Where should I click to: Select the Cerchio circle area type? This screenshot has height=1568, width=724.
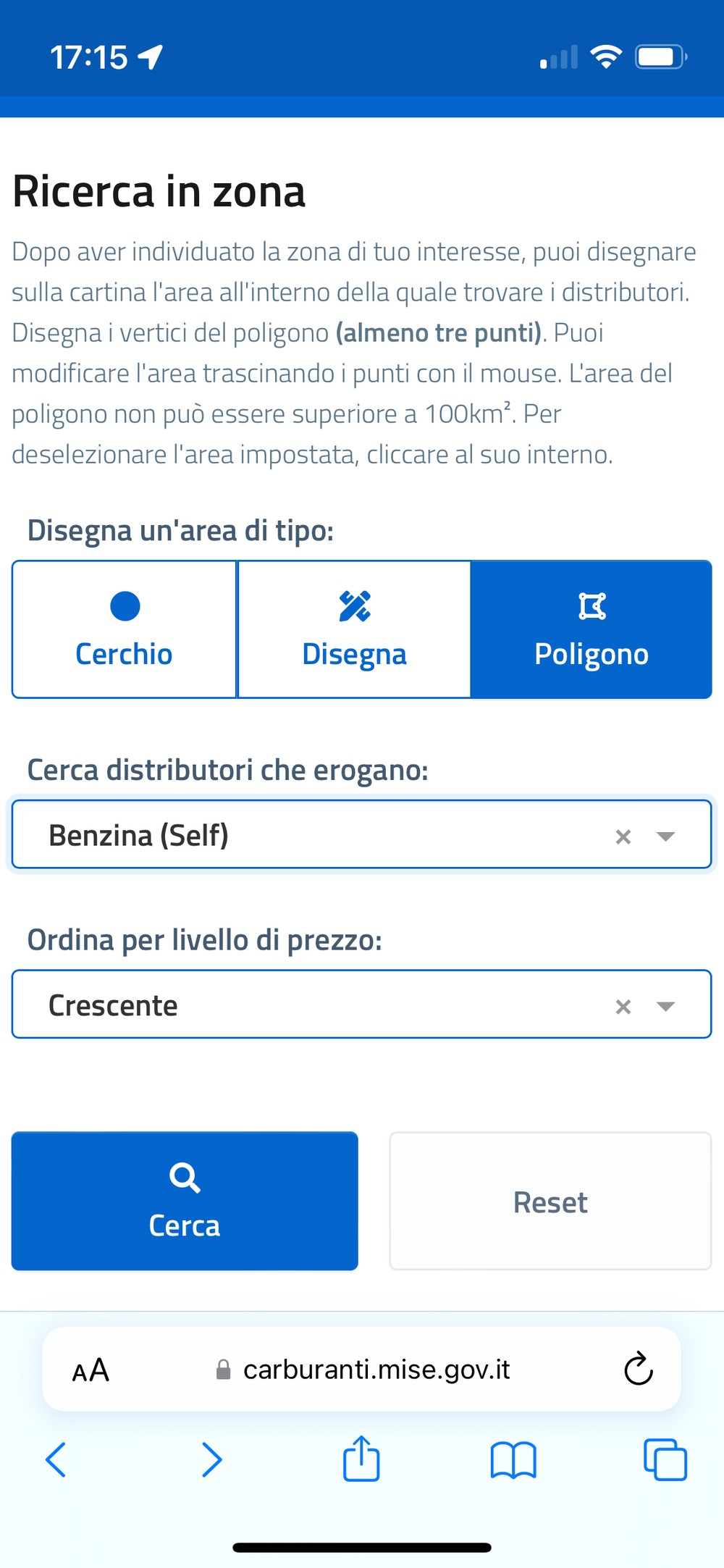pyautogui.click(x=125, y=629)
